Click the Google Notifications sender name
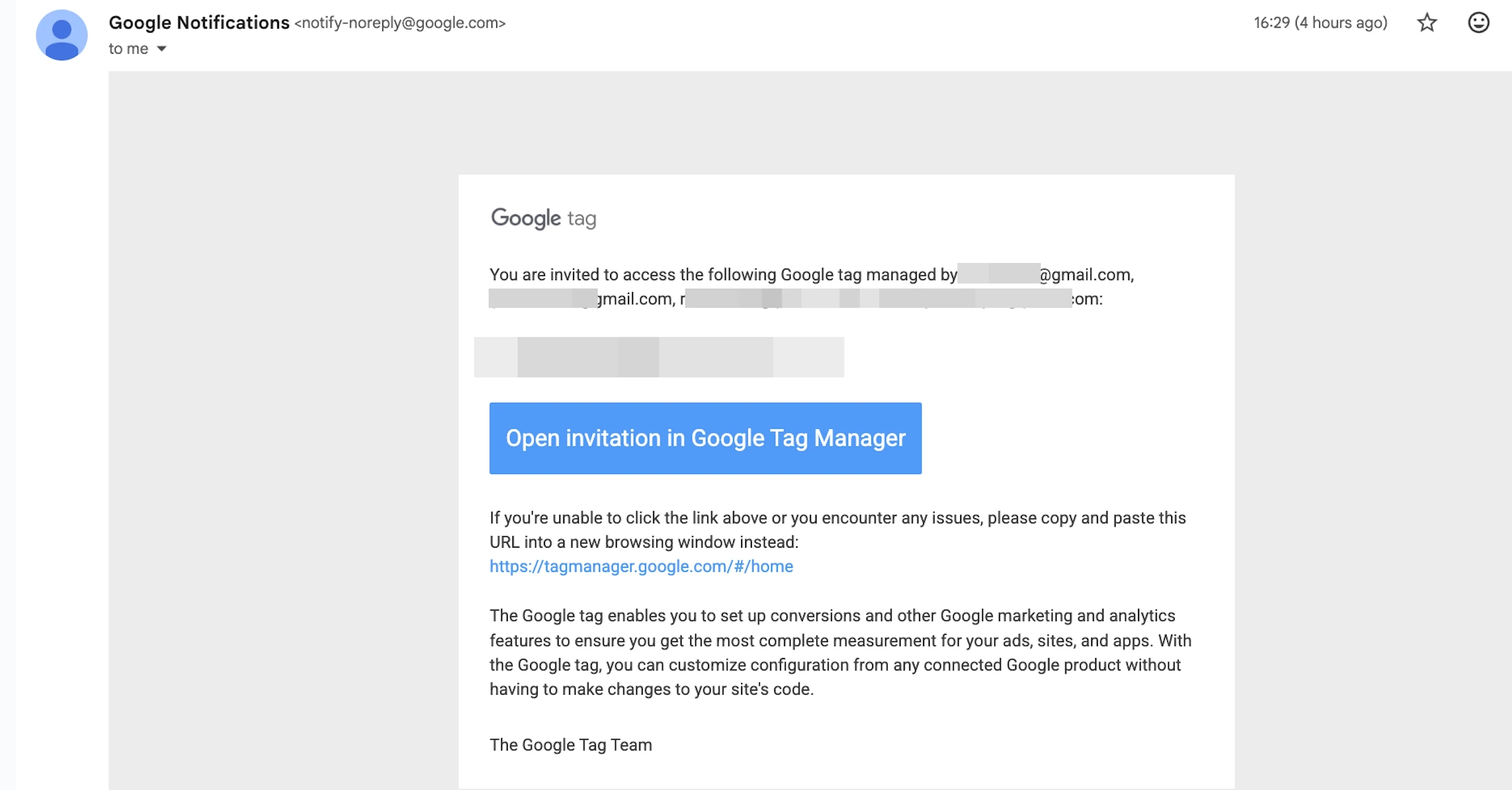1512x790 pixels. (x=199, y=22)
